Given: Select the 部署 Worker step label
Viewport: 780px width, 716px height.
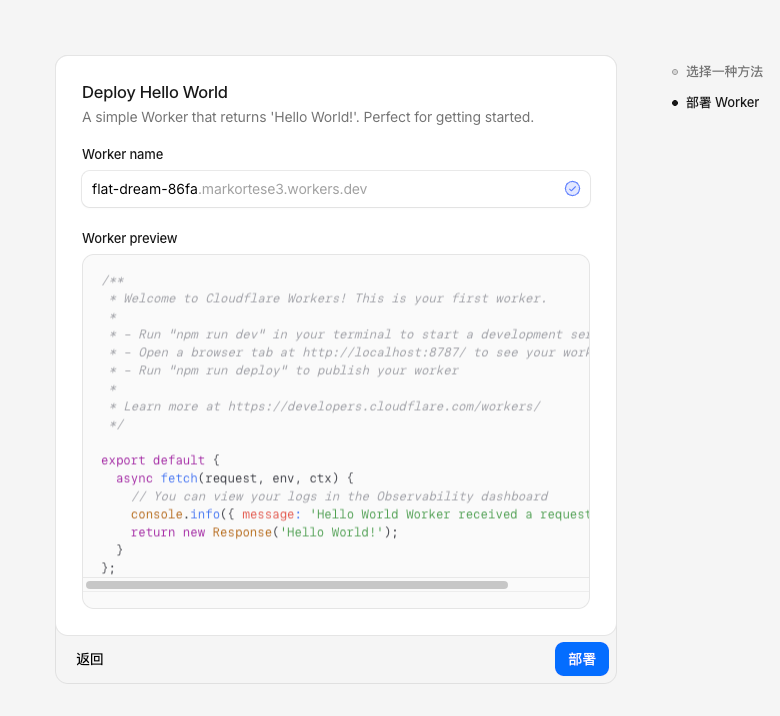Looking at the screenshot, I should 722,102.
